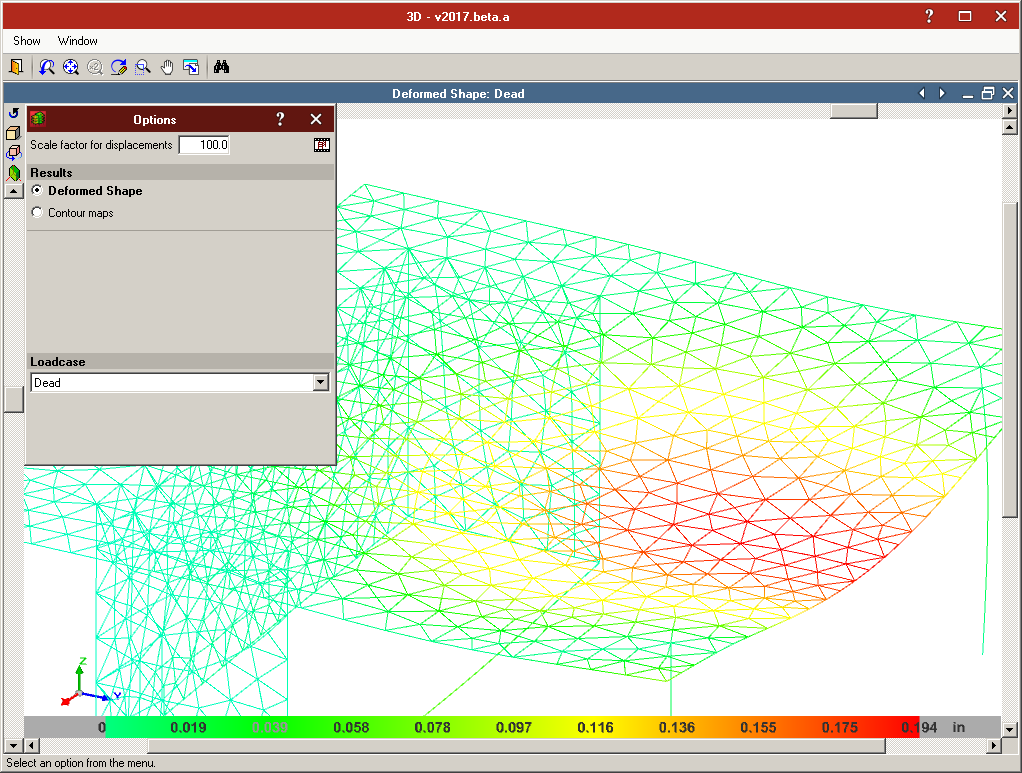The width and height of the screenshot is (1022, 773).
Task: Click the Options panel green model icon
Action: [x=38, y=119]
